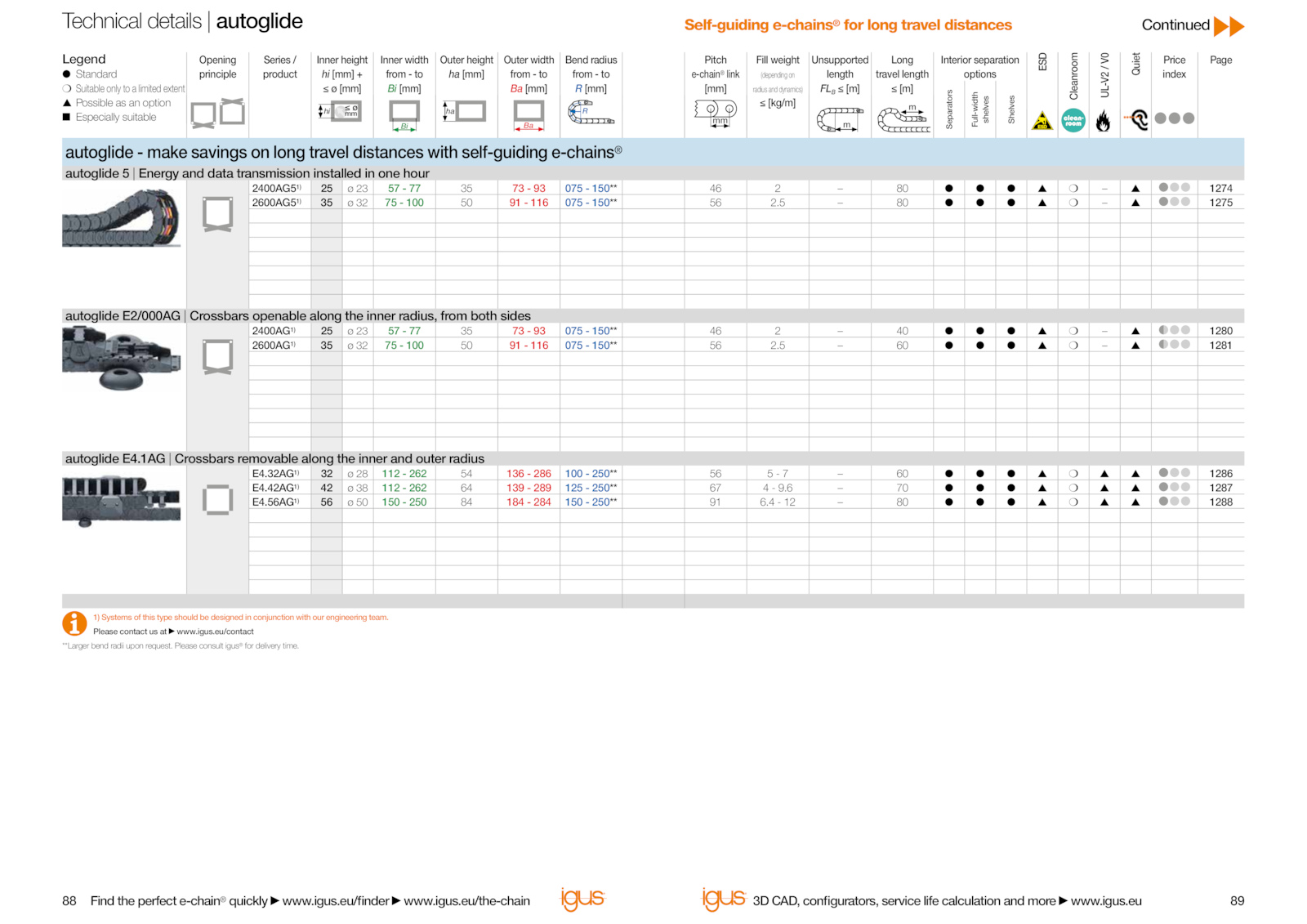Click fill weight value 6.4 - 12

pos(778,502)
